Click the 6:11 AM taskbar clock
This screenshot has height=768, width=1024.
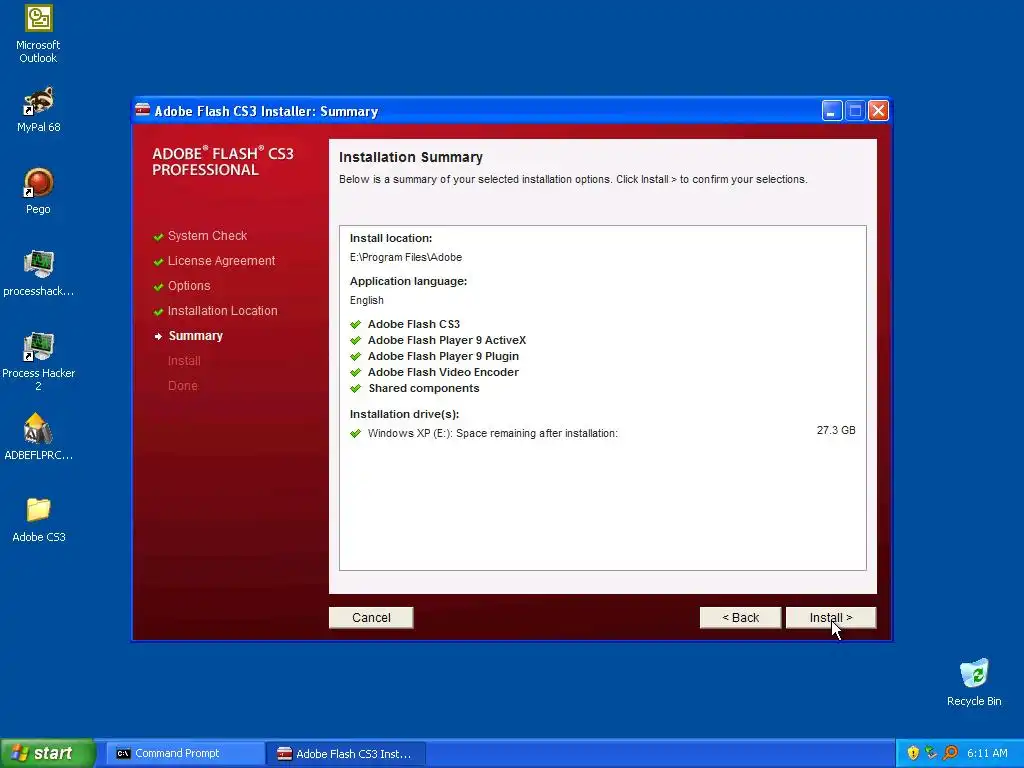point(987,754)
